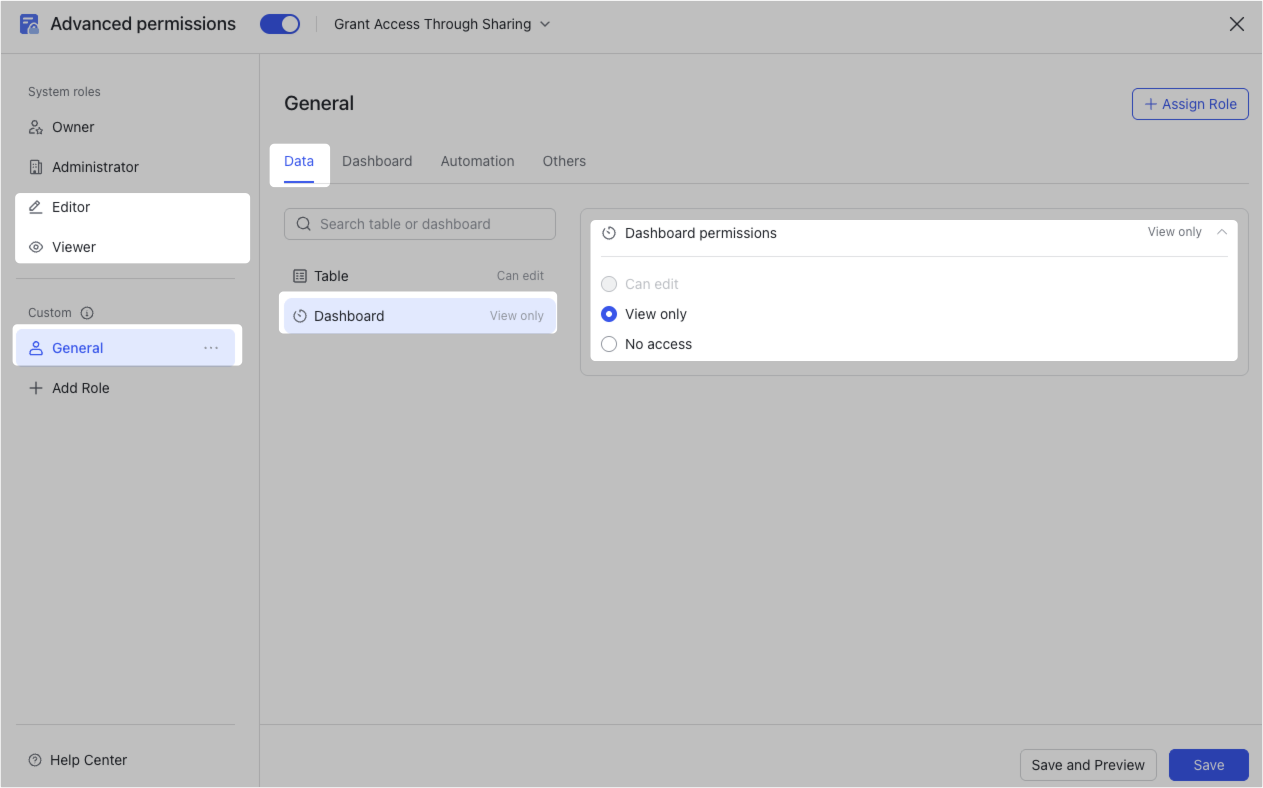Collapse the Dashboard permissions section chevron

[x=1221, y=232]
